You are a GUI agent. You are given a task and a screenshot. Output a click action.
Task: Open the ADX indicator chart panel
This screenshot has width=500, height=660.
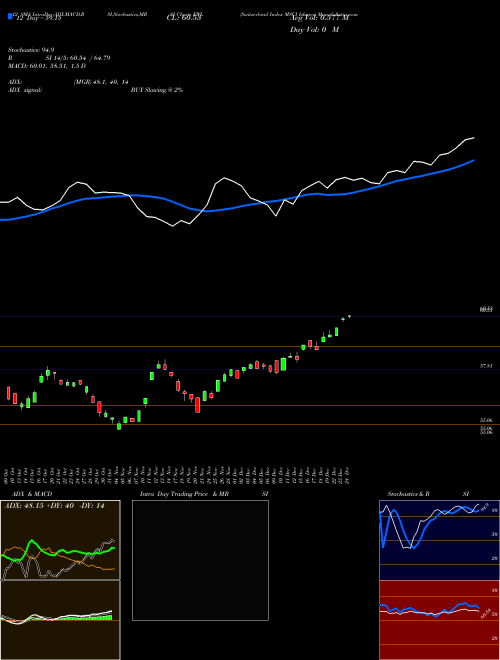click(x=60, y=540)
